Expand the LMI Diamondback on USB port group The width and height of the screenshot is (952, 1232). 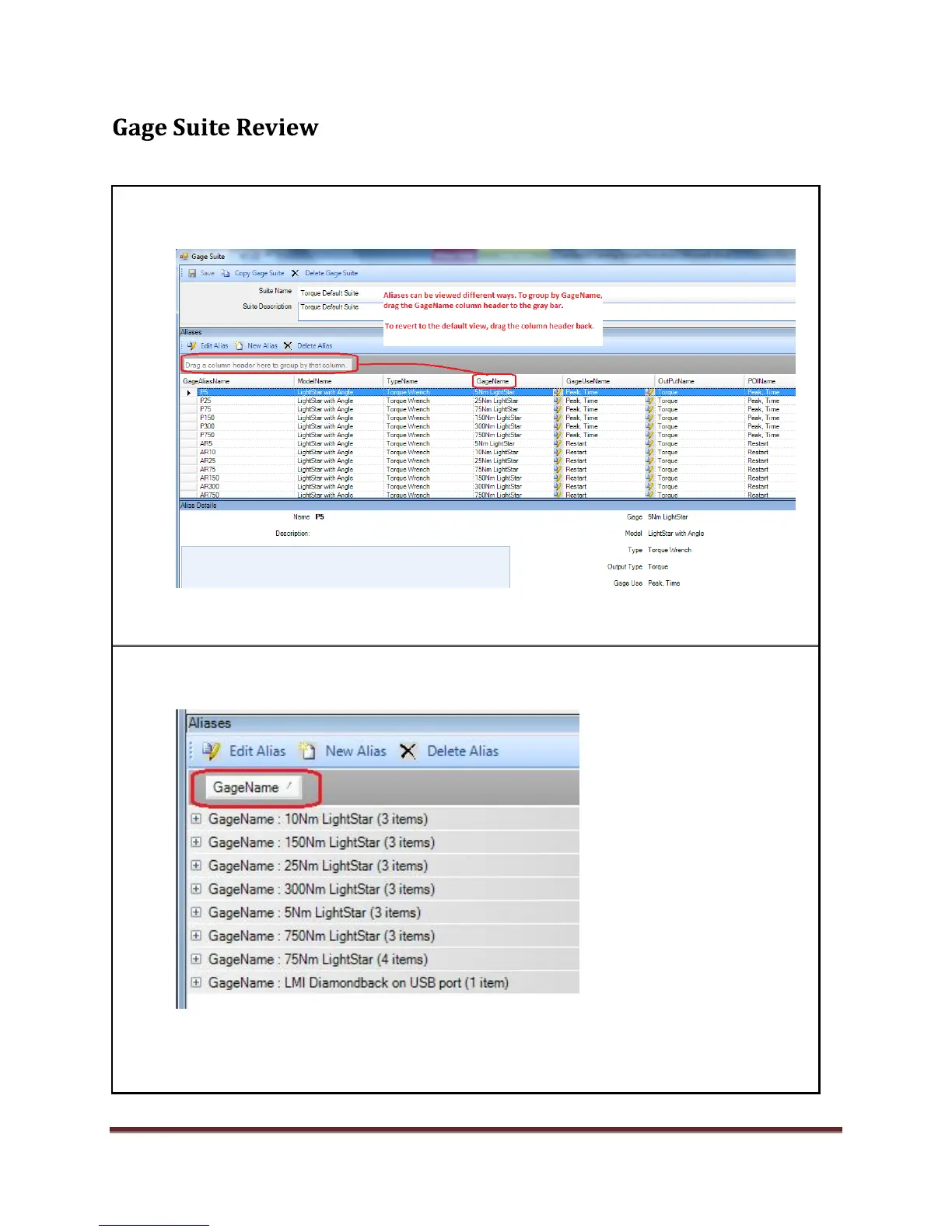(x=196, y=982)
